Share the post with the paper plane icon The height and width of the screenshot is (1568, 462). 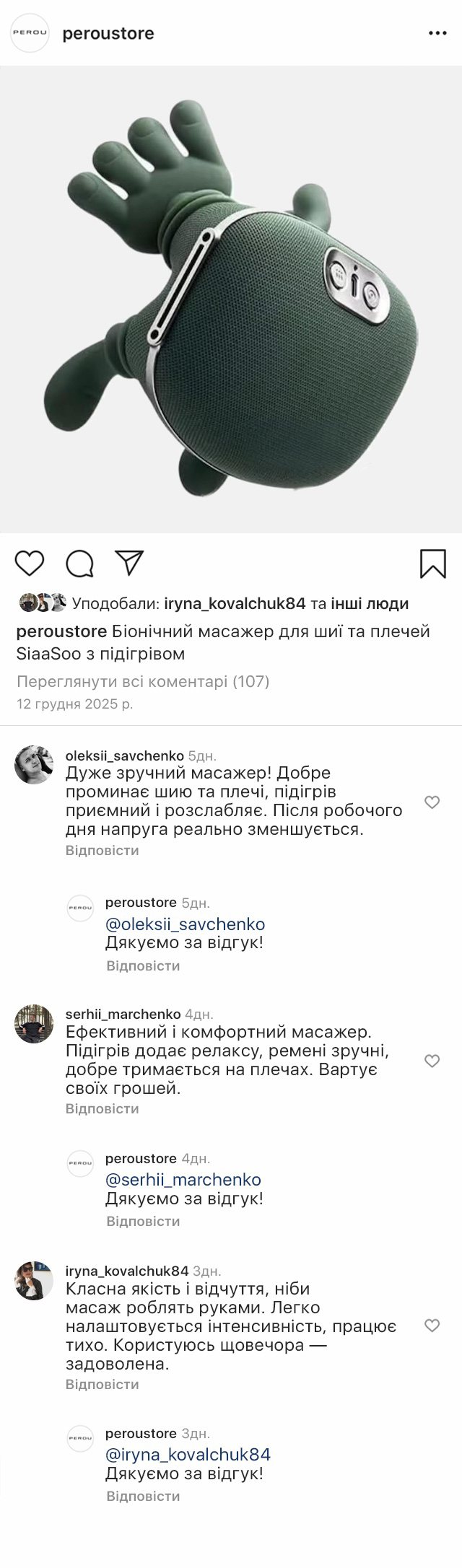pos(130,563)
